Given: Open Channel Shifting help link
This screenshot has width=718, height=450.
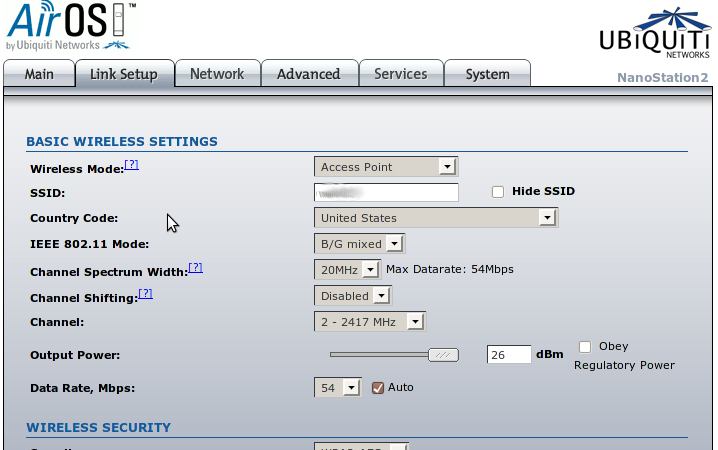Looking at the screenshot, I should coord(146,294).
